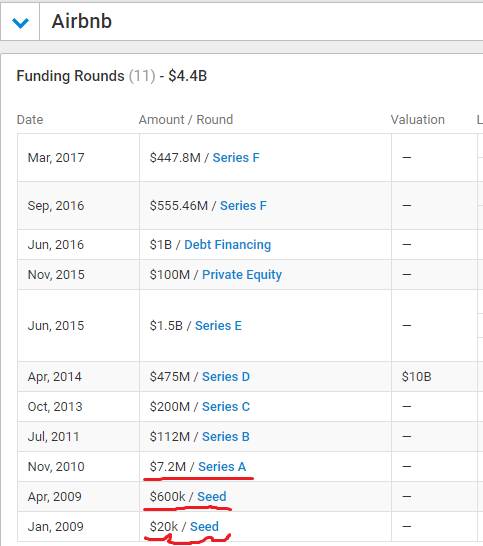Screen dimensions: 483x546
Task: Open the Series B round link
Action: click(226, 437)
